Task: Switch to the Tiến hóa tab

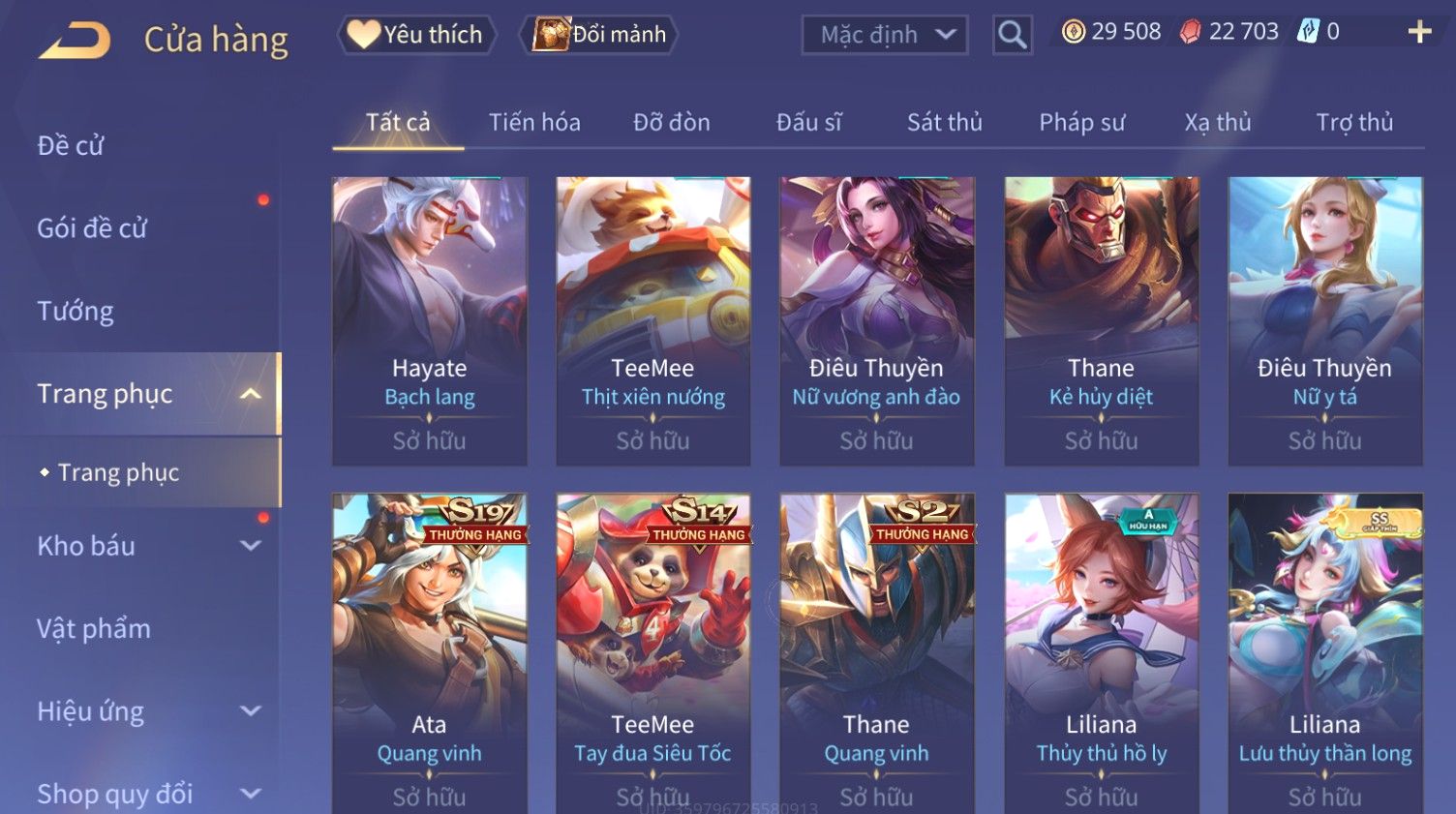Action: point(534,123)
